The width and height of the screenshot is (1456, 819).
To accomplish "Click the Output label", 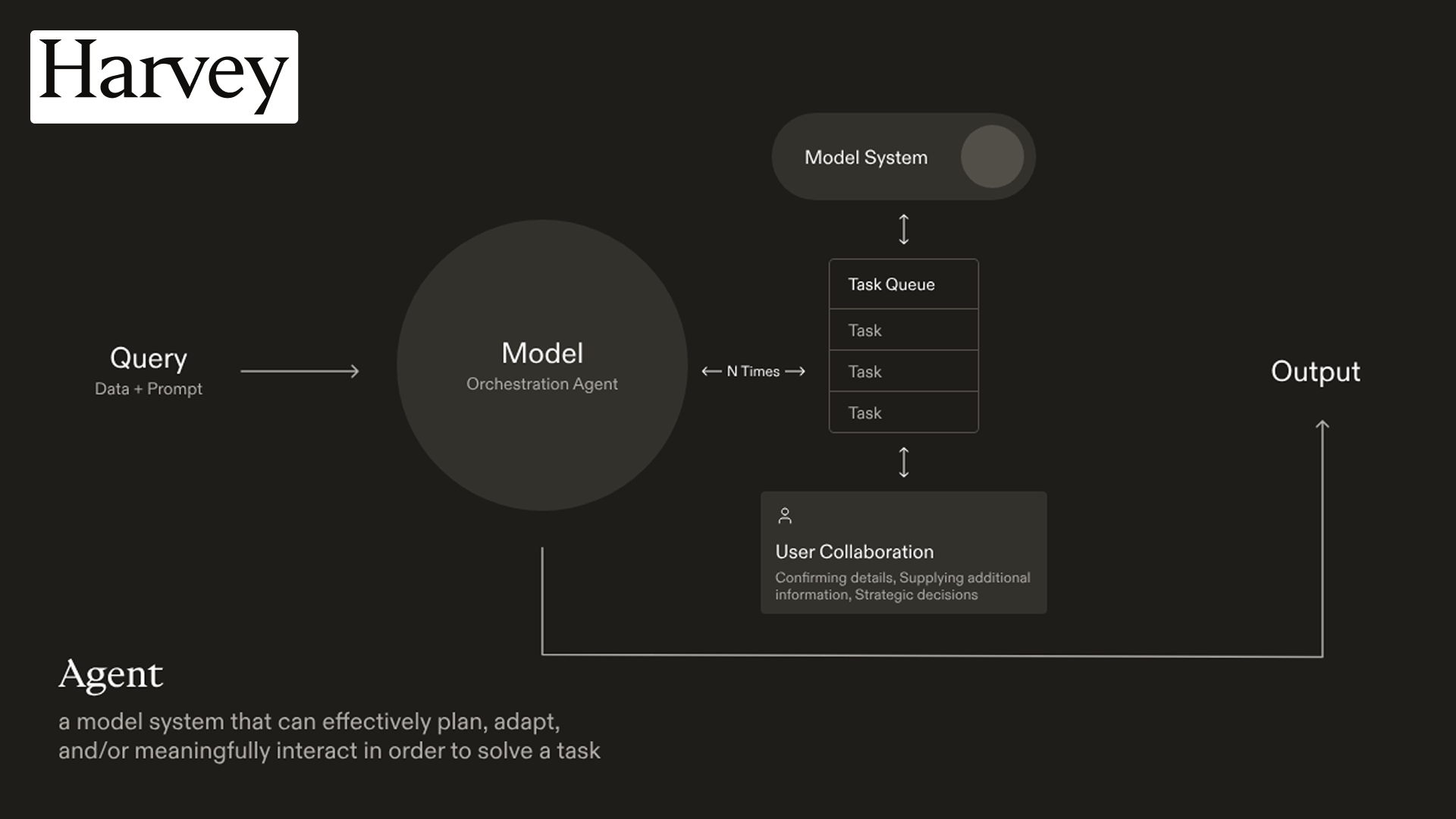I will [1315, 371].
